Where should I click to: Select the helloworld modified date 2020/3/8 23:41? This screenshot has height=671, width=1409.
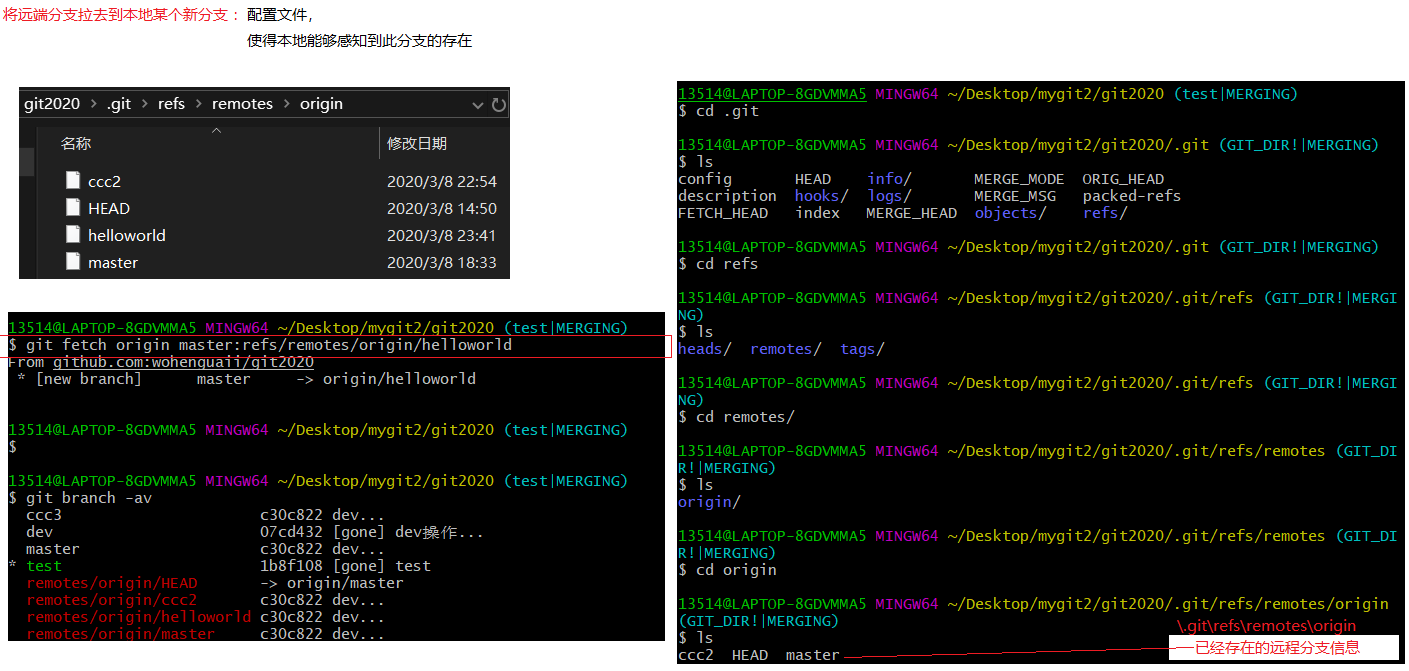[x=441, y=235]
